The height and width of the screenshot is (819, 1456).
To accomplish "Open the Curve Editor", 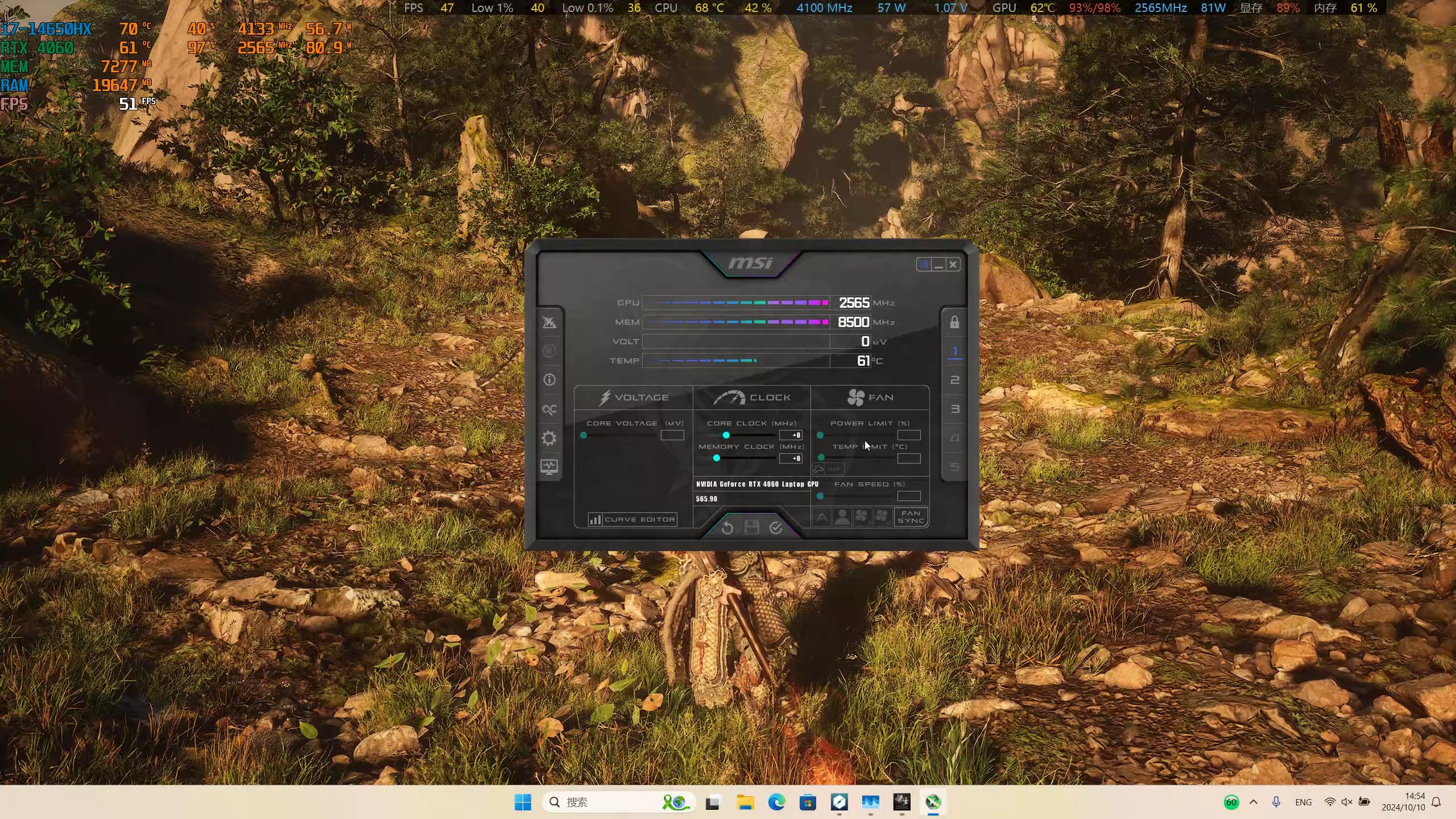I will point(632,520).
